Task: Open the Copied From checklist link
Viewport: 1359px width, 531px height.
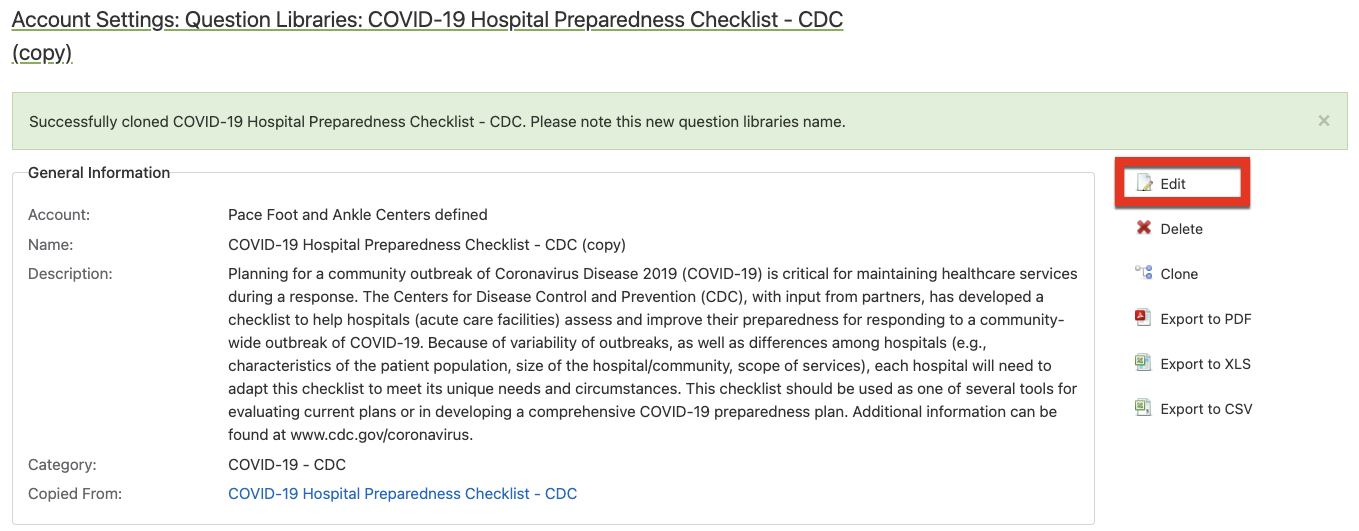Action: 402,493
